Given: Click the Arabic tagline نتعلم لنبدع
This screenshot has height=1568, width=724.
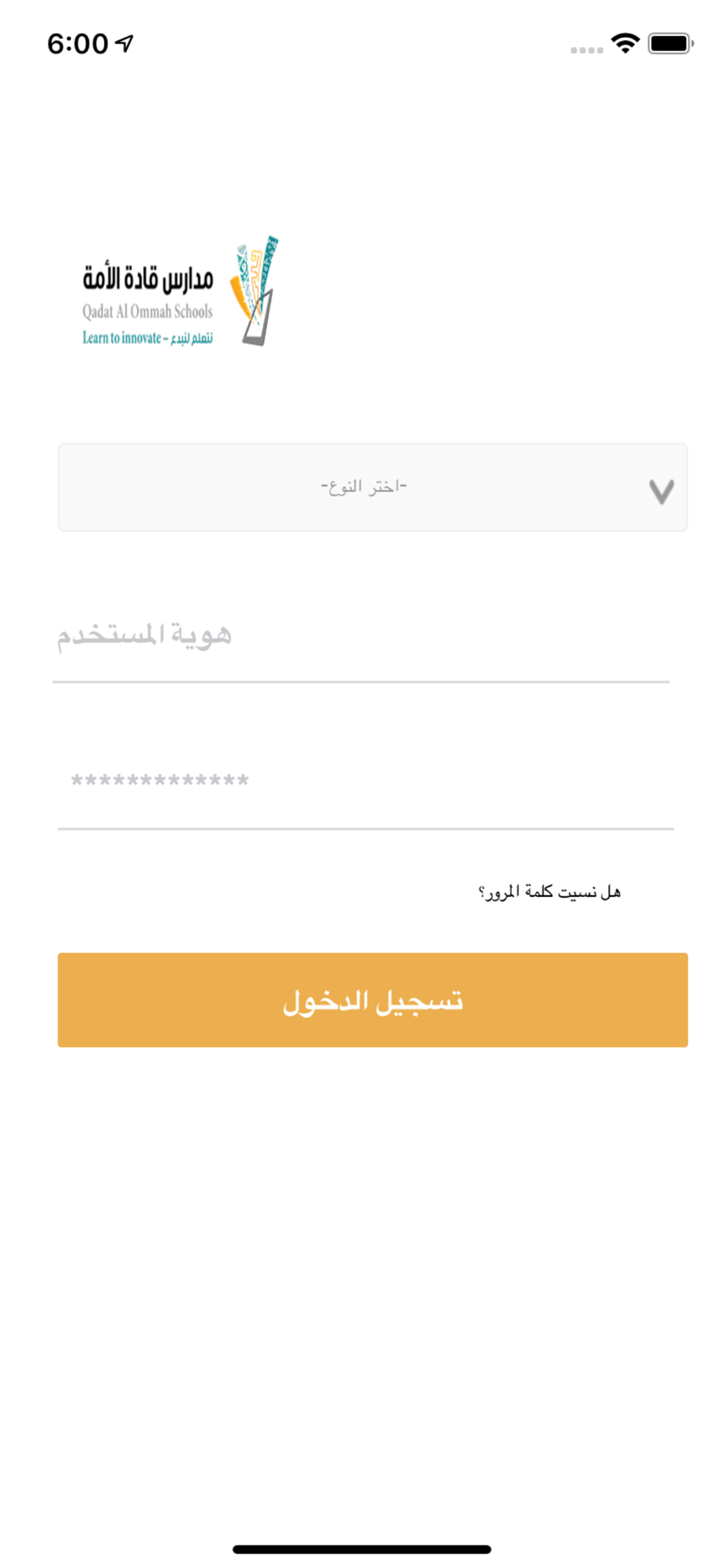Looking at the screenshot, I should point(192,338).
